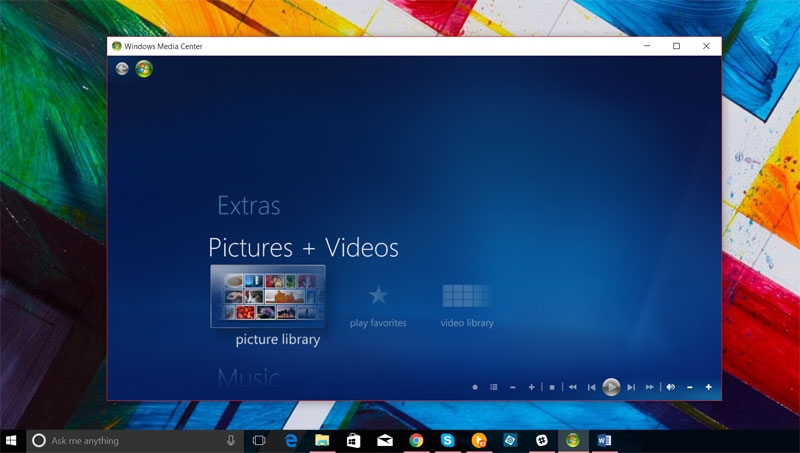
Task: Click the 'picture library' label
Action: point(278,340)
